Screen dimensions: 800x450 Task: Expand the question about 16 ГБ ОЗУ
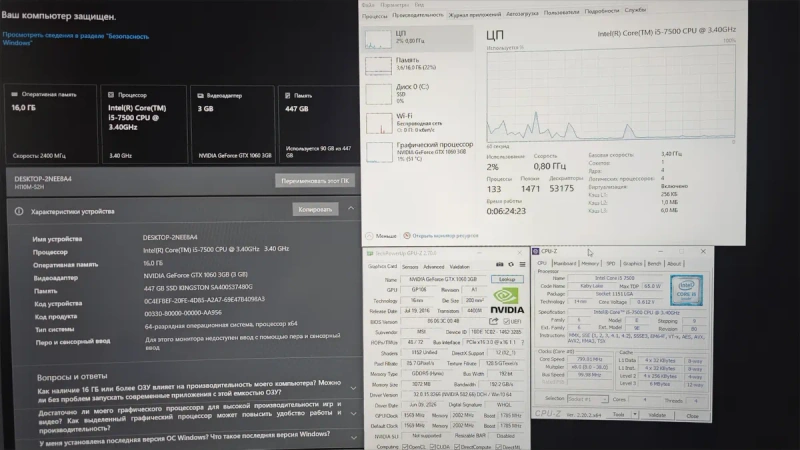point(353,388)
